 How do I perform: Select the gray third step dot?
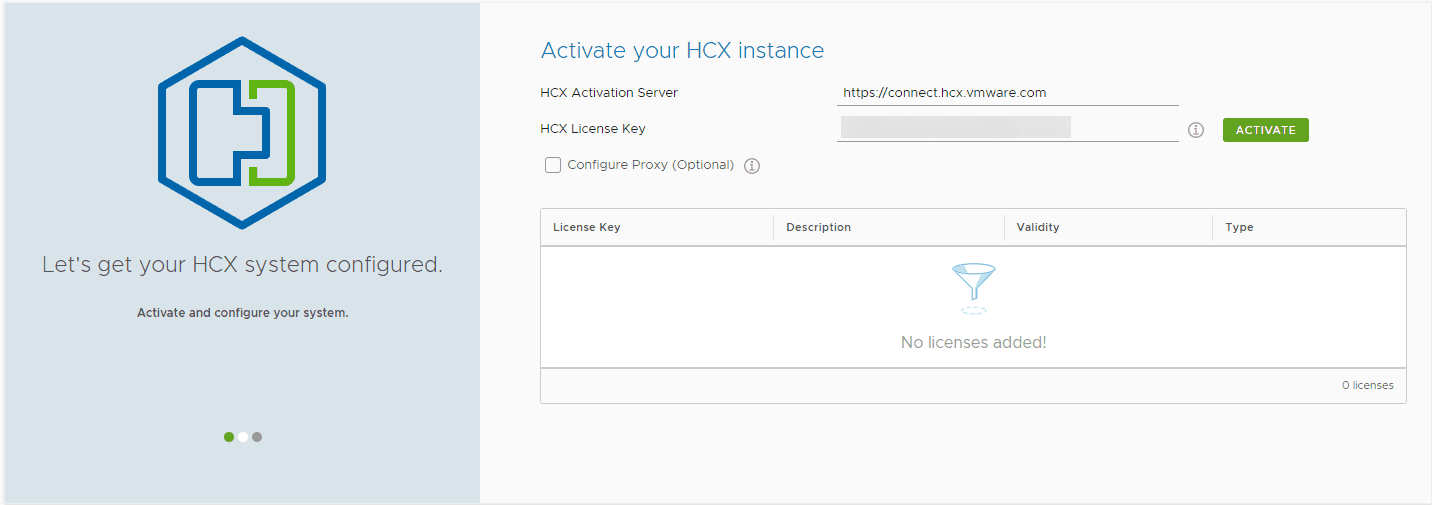point(257,437)
